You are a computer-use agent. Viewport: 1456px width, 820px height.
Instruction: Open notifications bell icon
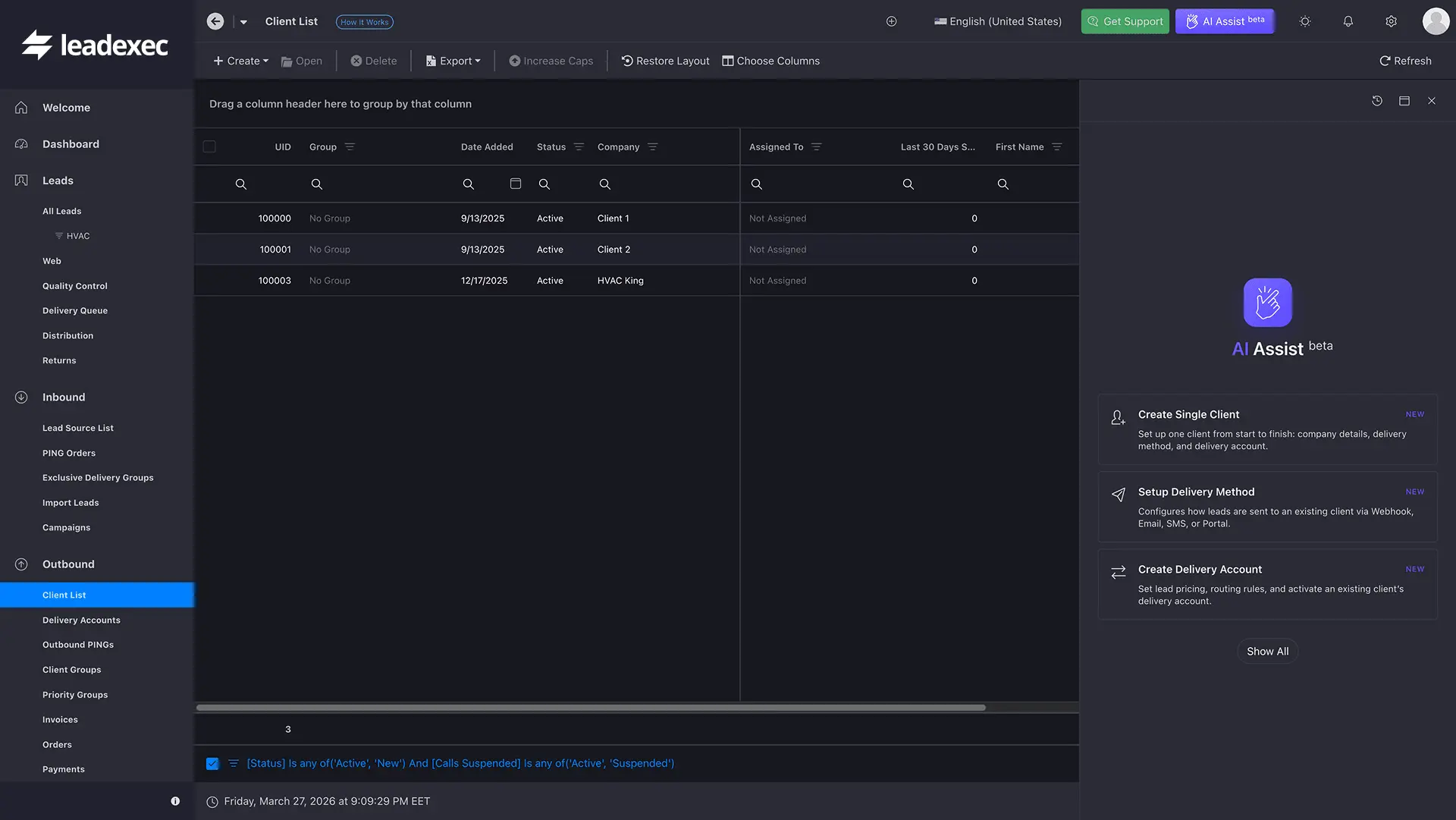[1348, 21]
